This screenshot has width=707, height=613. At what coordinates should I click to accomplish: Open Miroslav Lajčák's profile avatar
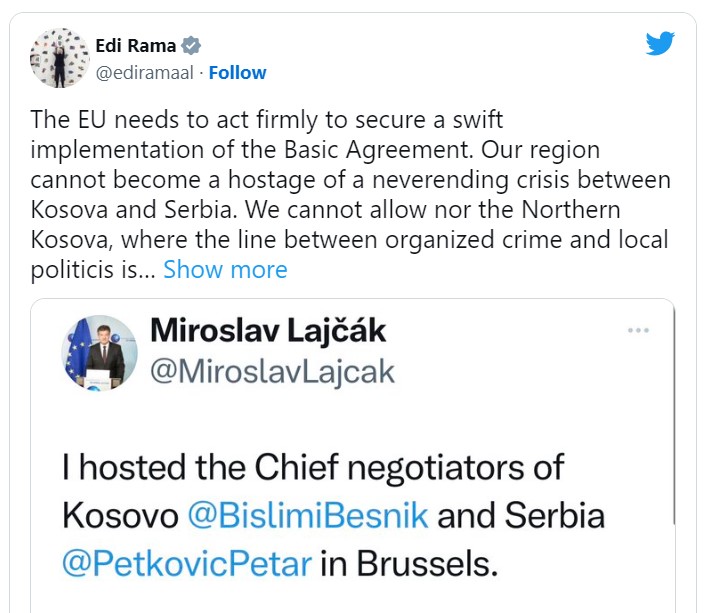pyautogui.click(x=100, y=353)
